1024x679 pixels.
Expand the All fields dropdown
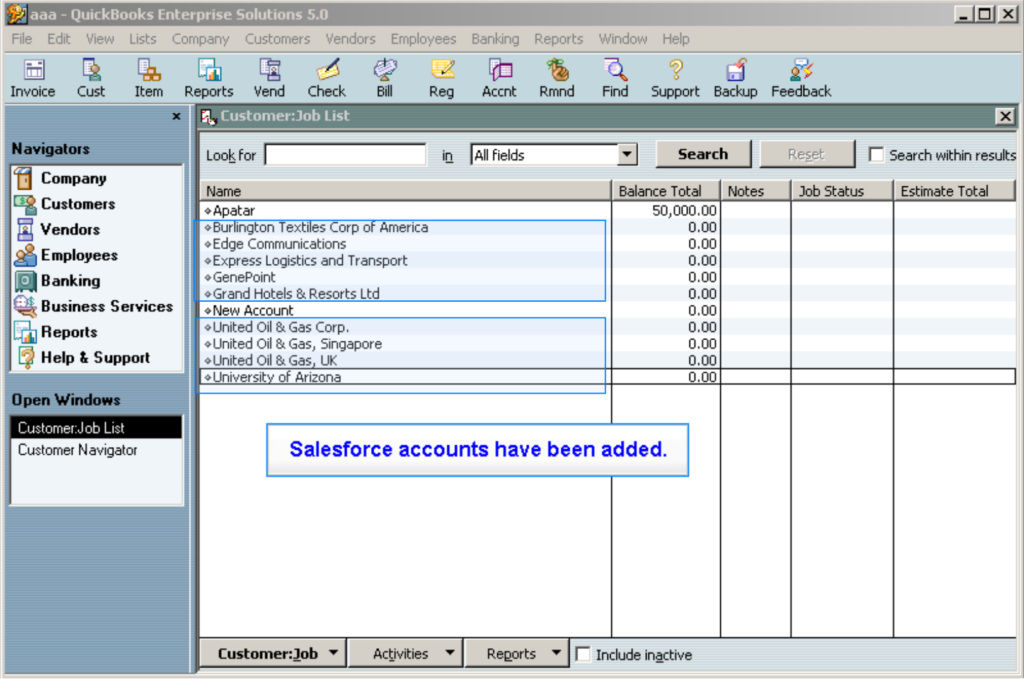(627, 155)
